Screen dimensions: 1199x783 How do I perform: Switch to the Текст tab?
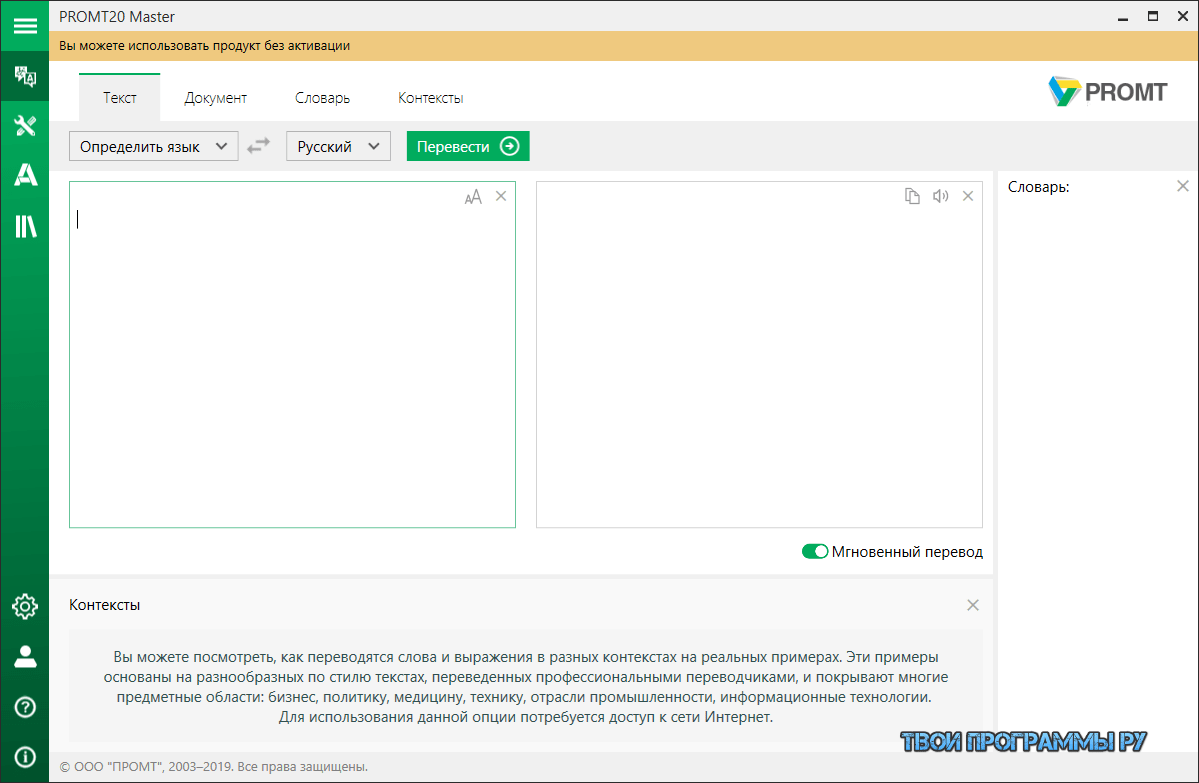coord(120,98)
